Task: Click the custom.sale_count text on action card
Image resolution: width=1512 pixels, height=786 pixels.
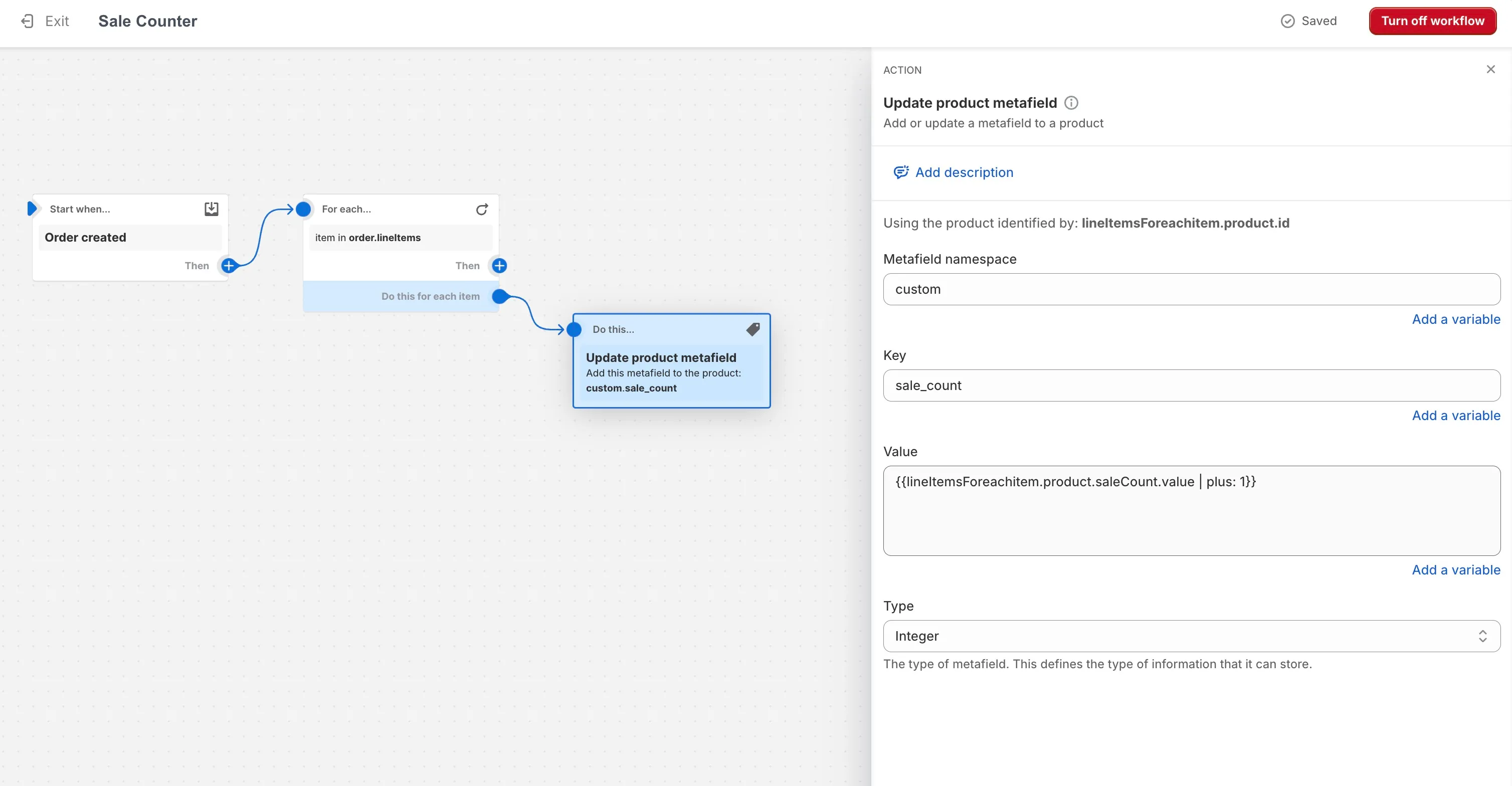Action: coord(631,388)
